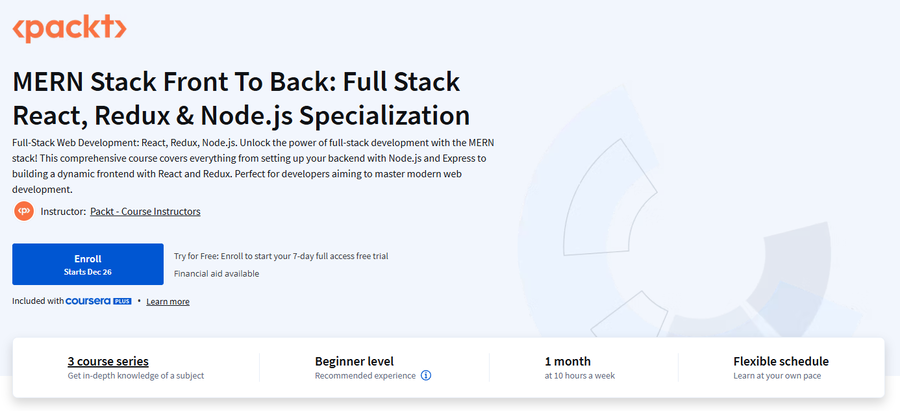
Task: Open the Recommended experience info icon
Action: pyautogui.click(x=426, y=376)
